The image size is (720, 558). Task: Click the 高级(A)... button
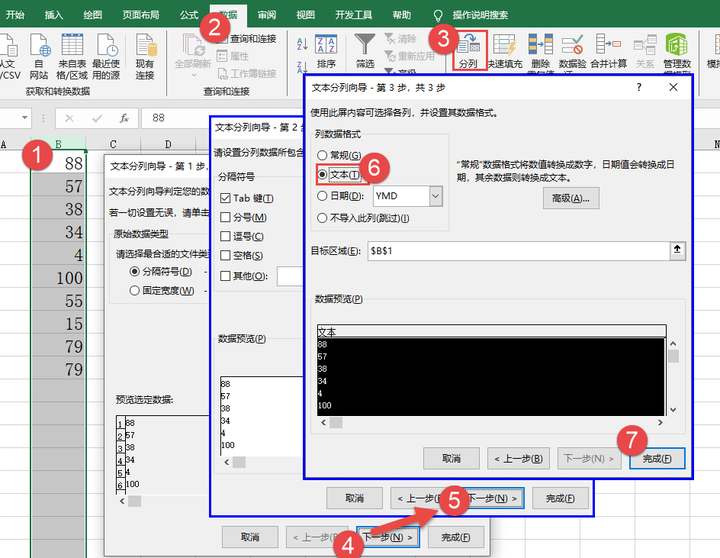click(x=571, y=198)
